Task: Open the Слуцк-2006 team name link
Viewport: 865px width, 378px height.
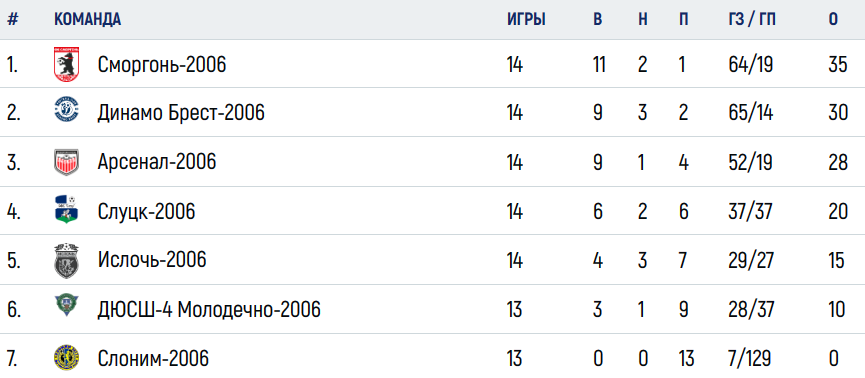Action: 146,211
